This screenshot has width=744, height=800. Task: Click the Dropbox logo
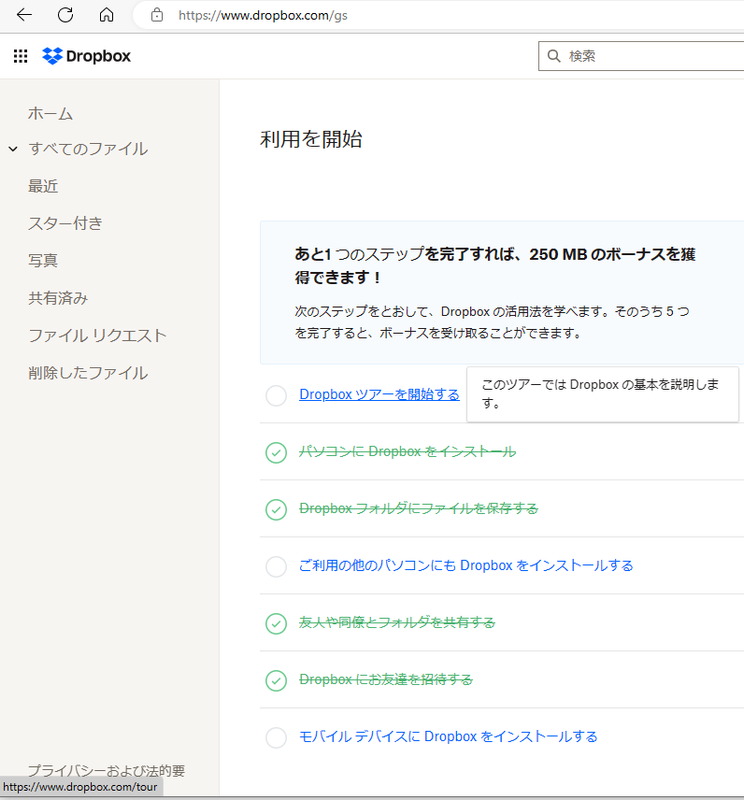[87, 56]
